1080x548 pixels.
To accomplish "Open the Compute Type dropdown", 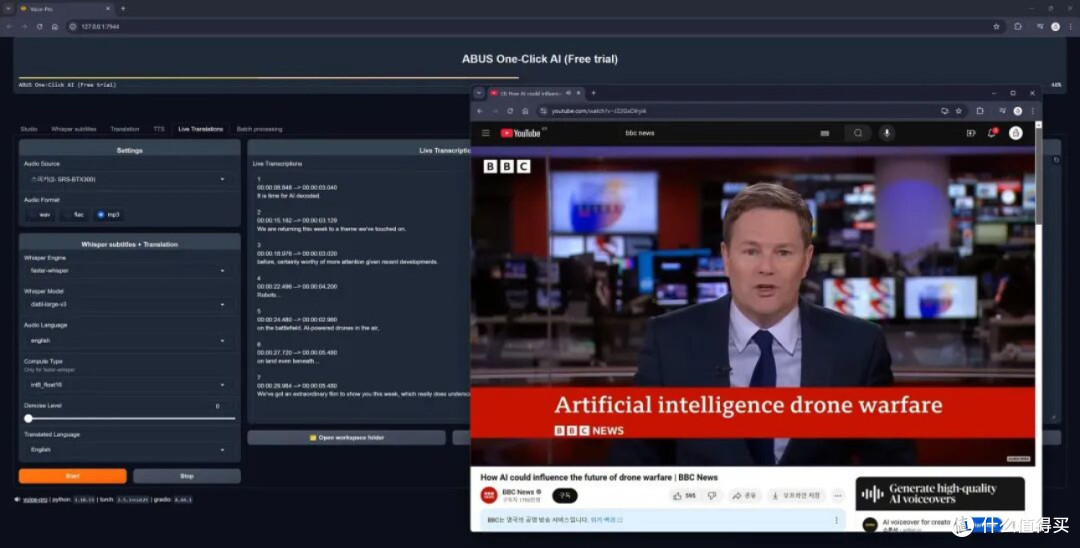I will coord(129,385).
